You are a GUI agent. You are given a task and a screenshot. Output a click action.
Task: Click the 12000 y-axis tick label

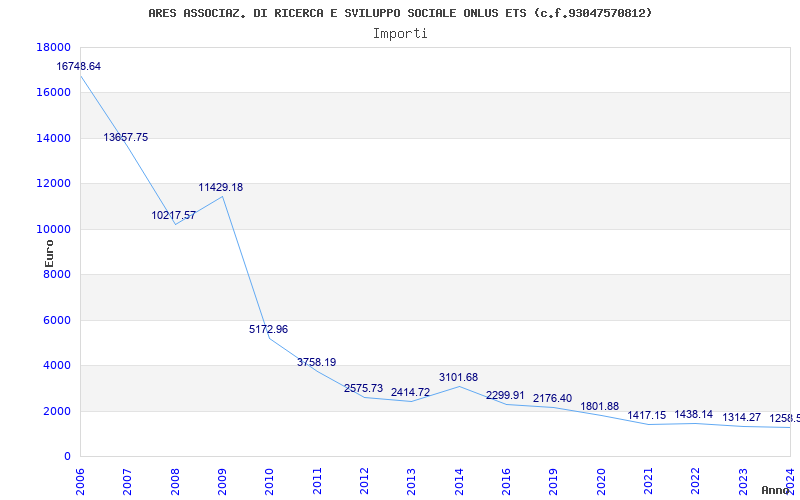click(53, 184)
